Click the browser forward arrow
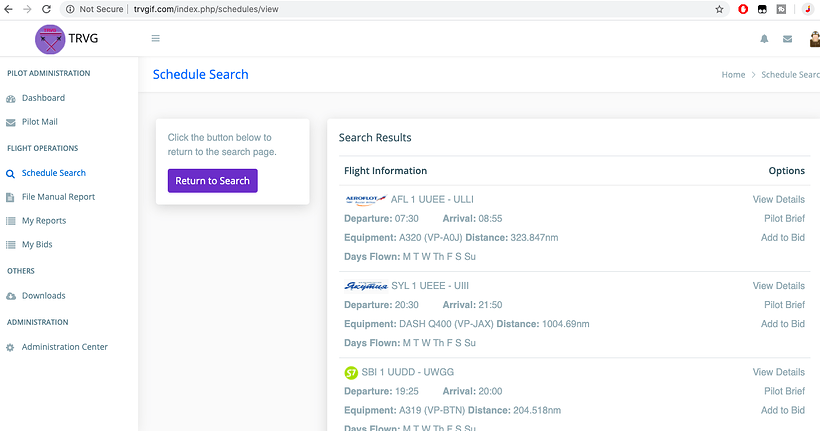Image resolution: width=820 pixels, height=431 pixels. coord(27,9)
